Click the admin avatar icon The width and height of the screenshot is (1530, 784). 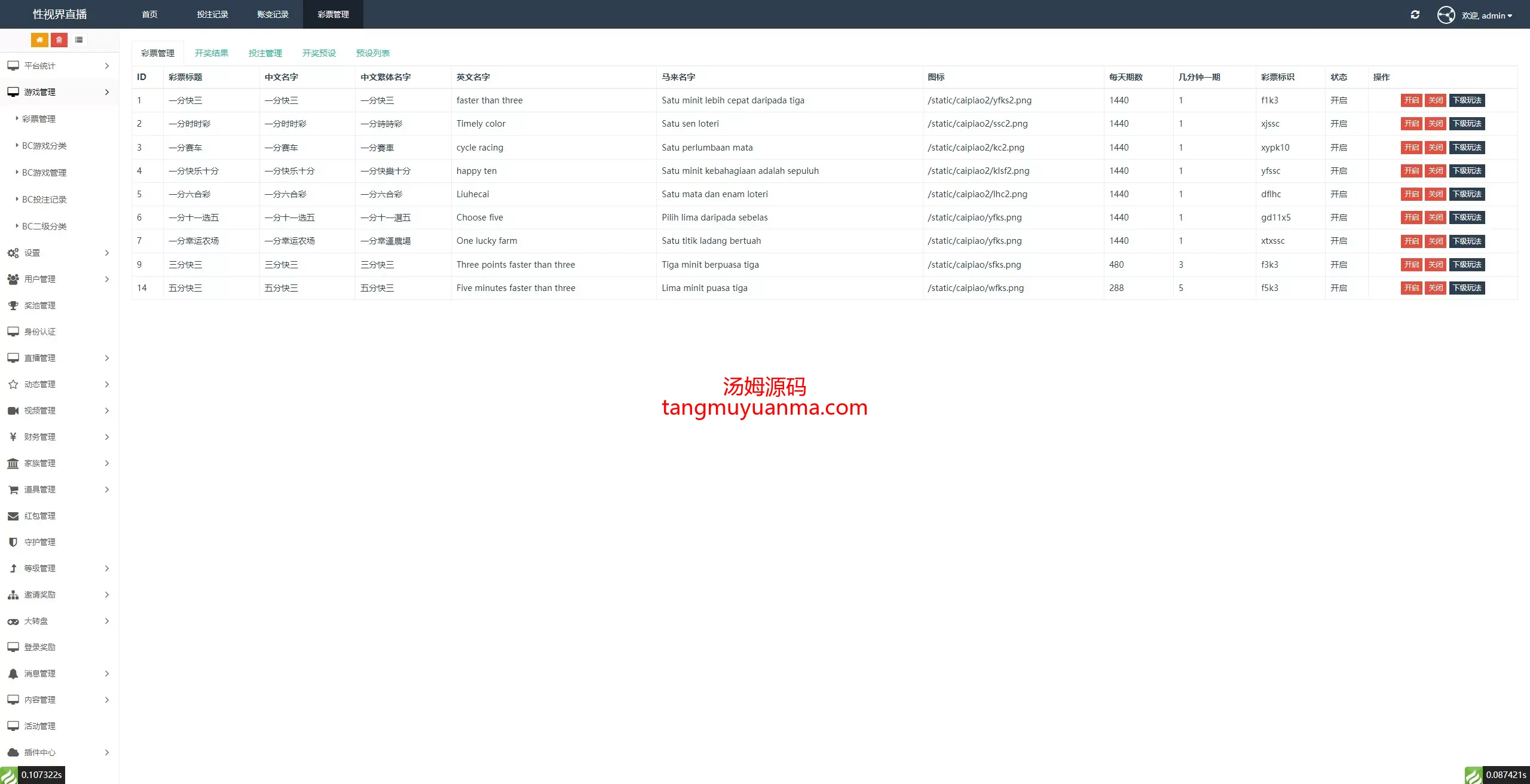(x=1446, y=15)
